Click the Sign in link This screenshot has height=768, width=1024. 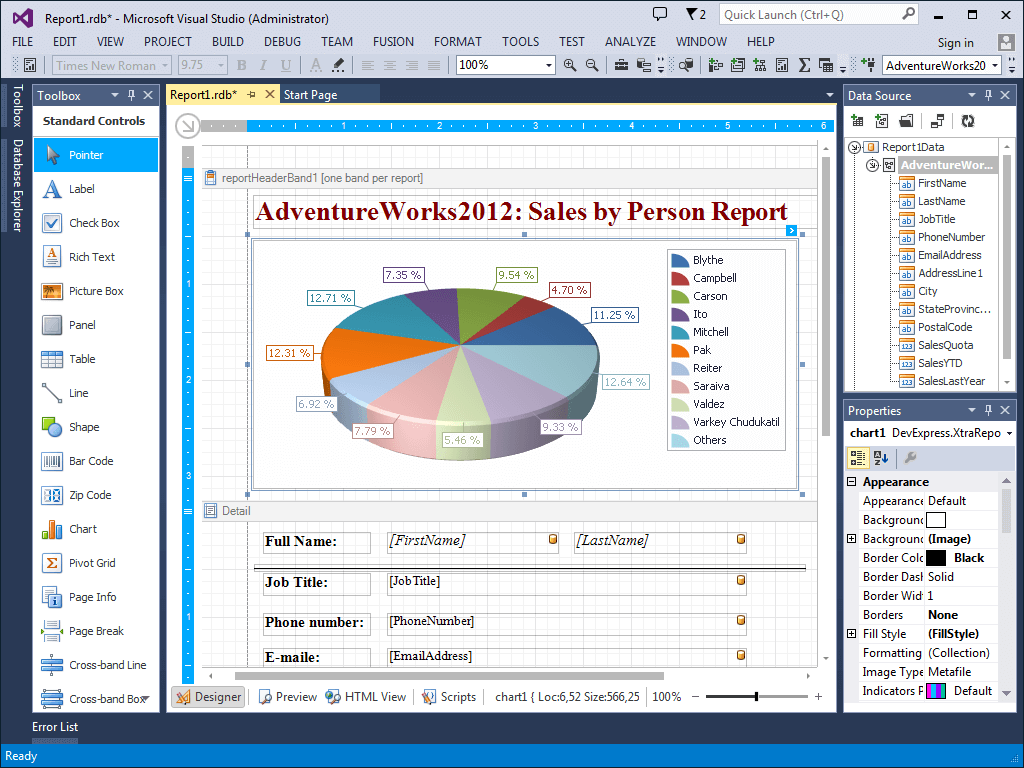click(x=955, y=43)
